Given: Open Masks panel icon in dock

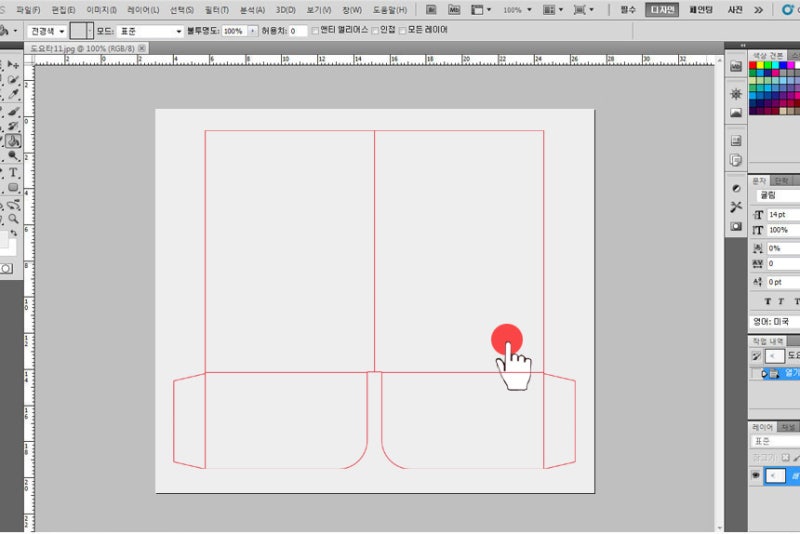Looking at the screenshot, I should coord(736,113).
